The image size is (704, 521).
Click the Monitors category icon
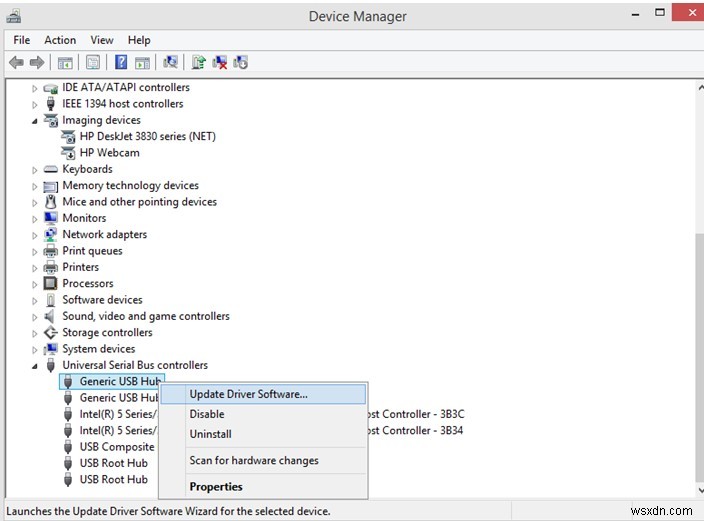click(x=50, y=218)
